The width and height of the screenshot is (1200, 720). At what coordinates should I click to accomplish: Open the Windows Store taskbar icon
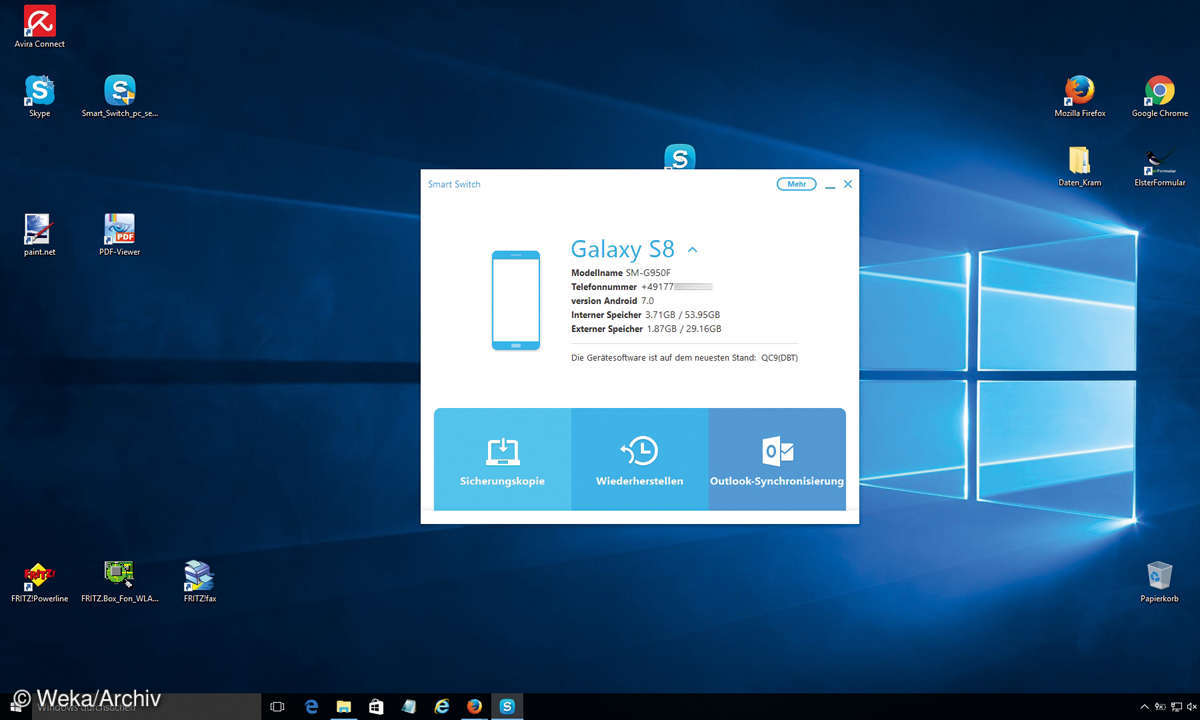coord(376,707)
